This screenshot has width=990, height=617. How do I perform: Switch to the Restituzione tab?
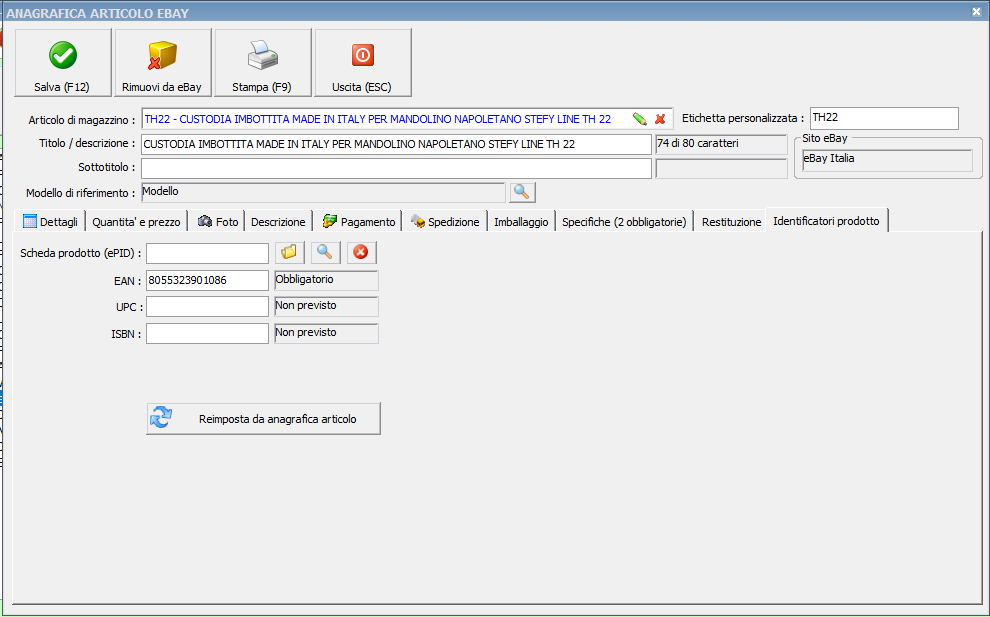pos(731,222)
